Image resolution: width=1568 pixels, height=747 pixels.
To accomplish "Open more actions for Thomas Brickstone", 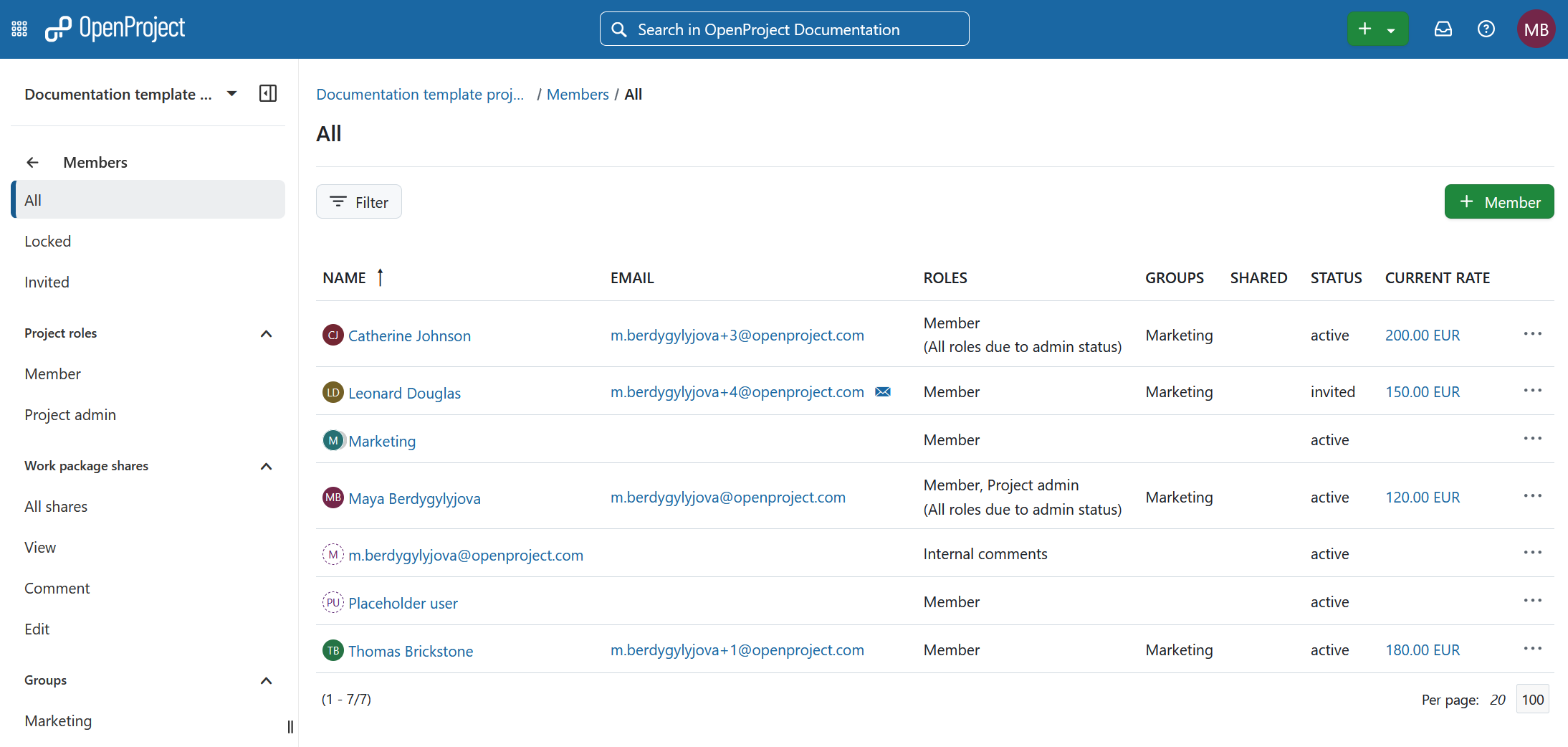I will click(x=1532, y=648).
